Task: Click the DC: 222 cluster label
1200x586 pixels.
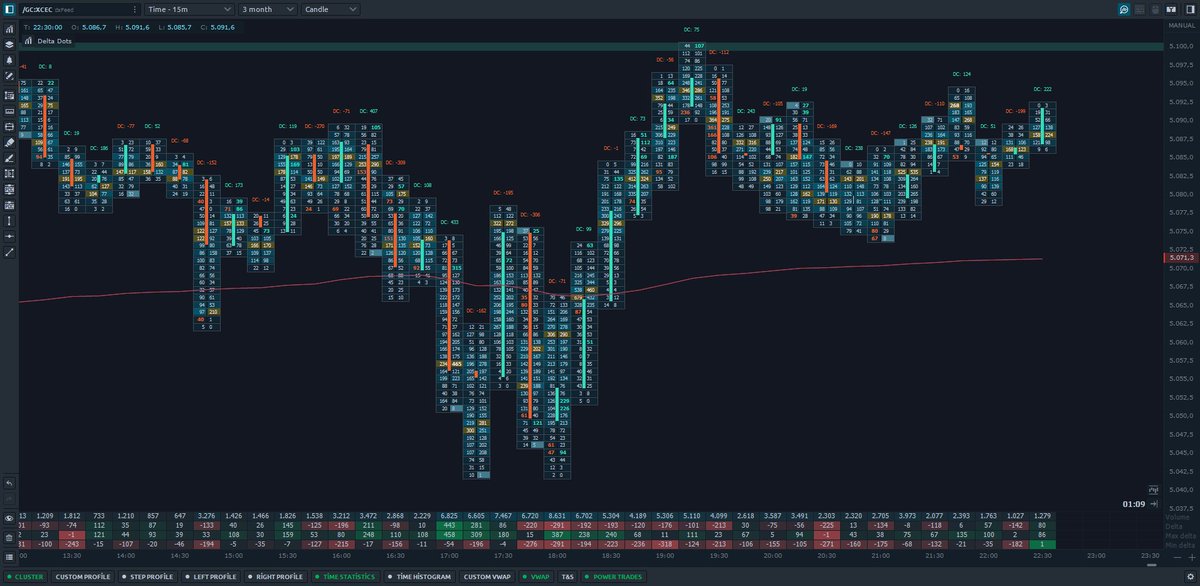Action: (1041, 89)
